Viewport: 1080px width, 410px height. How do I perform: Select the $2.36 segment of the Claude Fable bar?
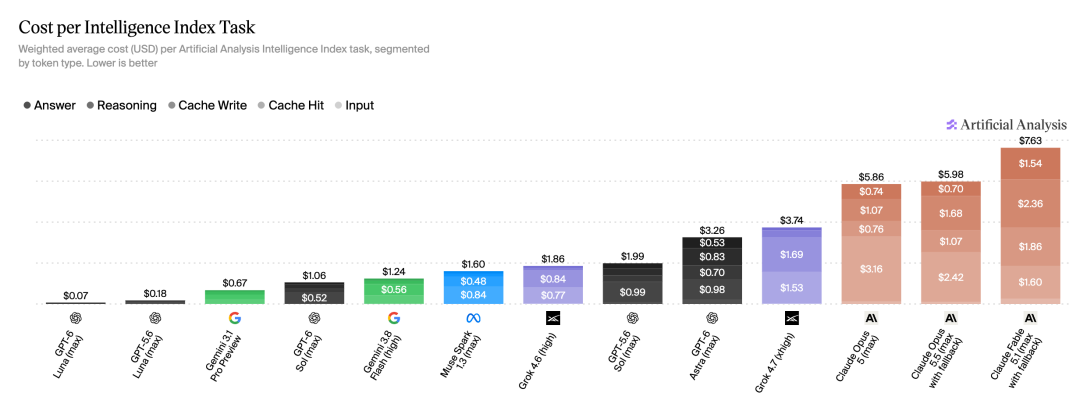[x=1030, y=203]
